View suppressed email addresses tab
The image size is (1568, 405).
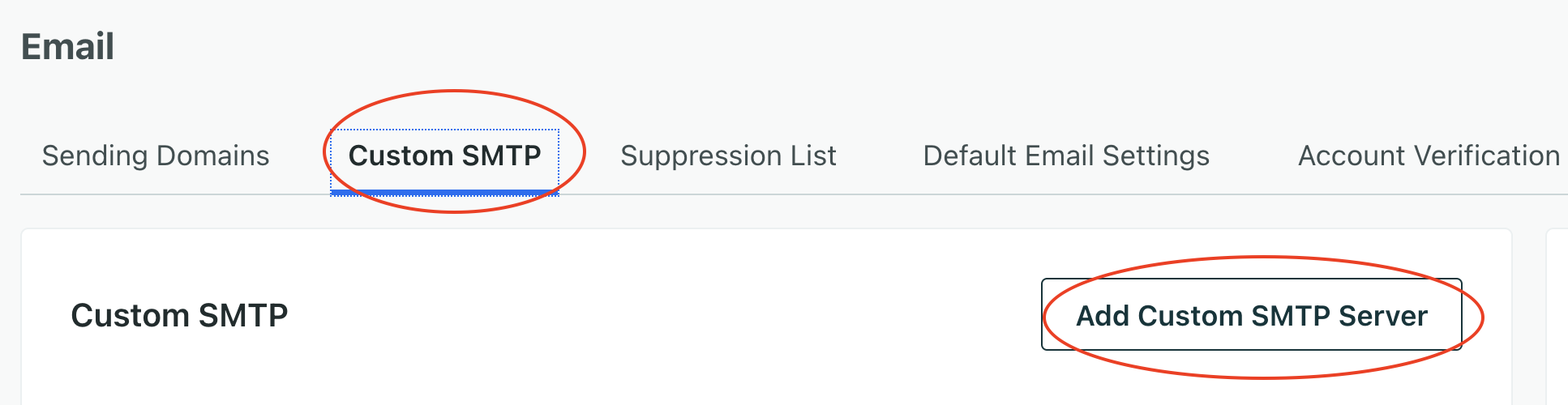click(728, 156)
